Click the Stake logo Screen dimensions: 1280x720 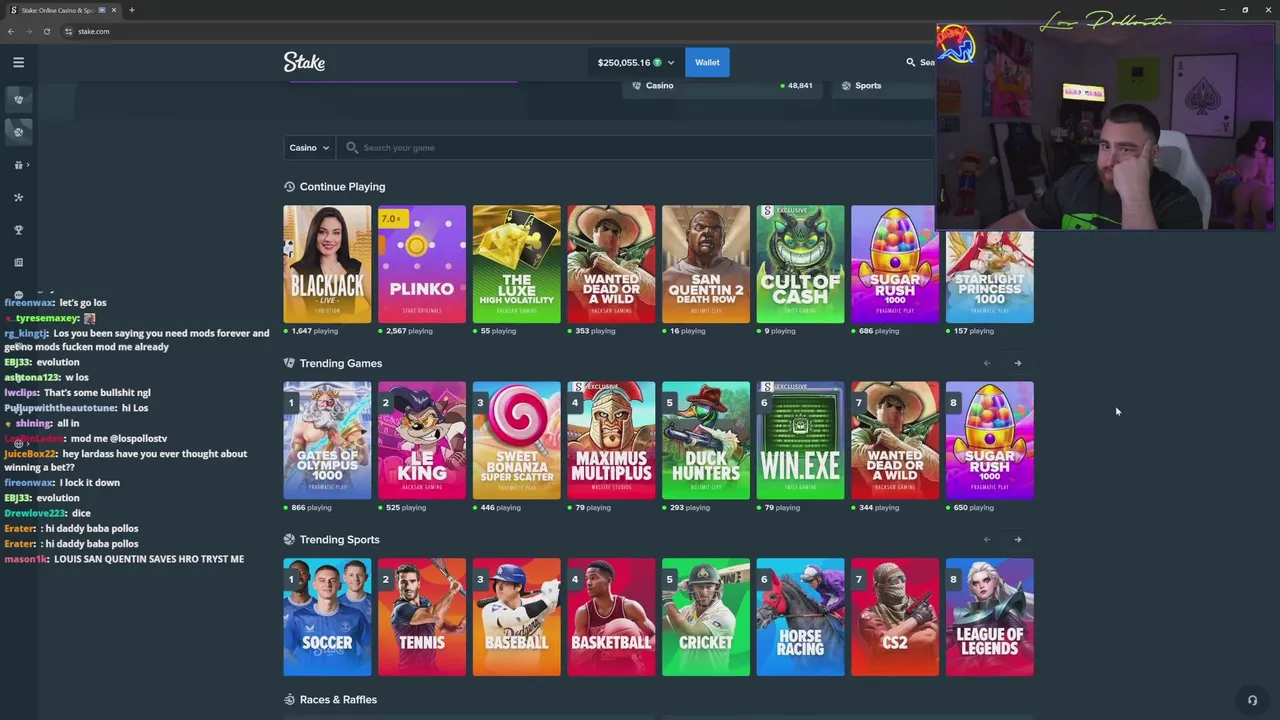[304, 62]
